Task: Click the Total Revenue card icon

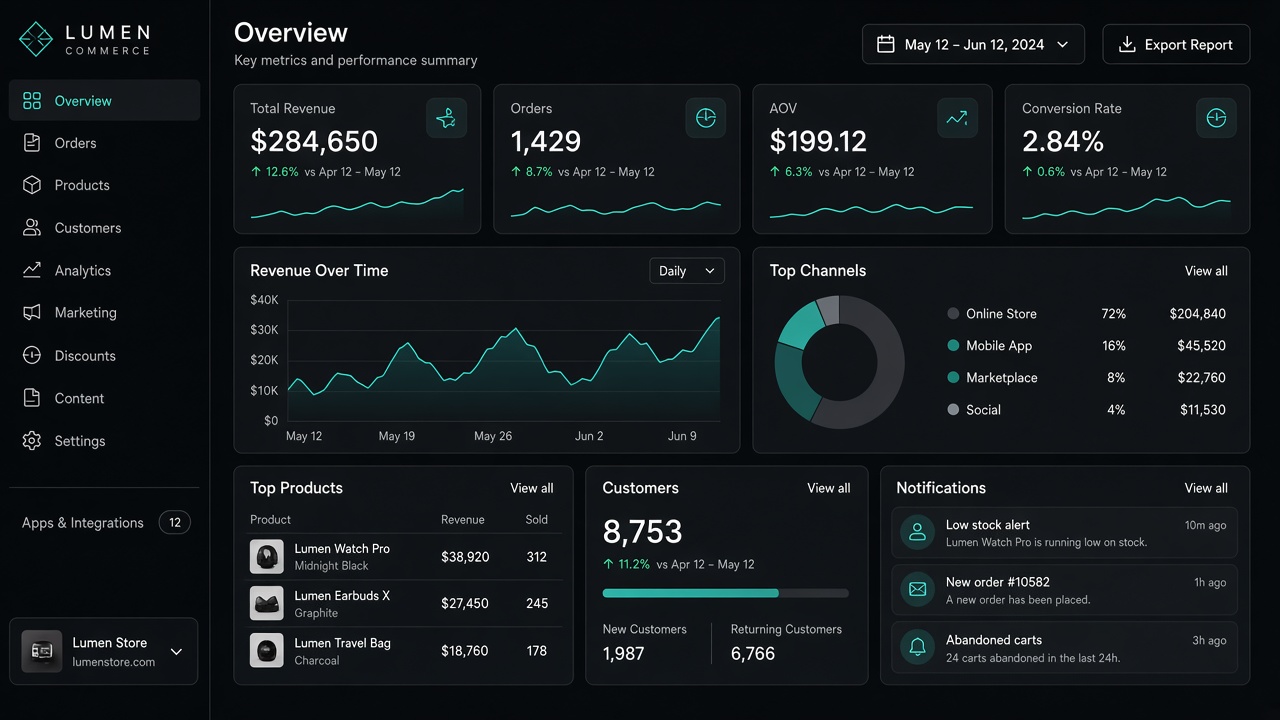Action: [x=446, y=118]
